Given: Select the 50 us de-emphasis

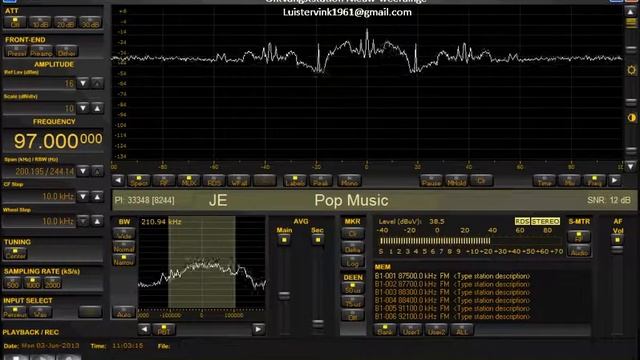Looking at the screenshot, I should tap(353, 289).
